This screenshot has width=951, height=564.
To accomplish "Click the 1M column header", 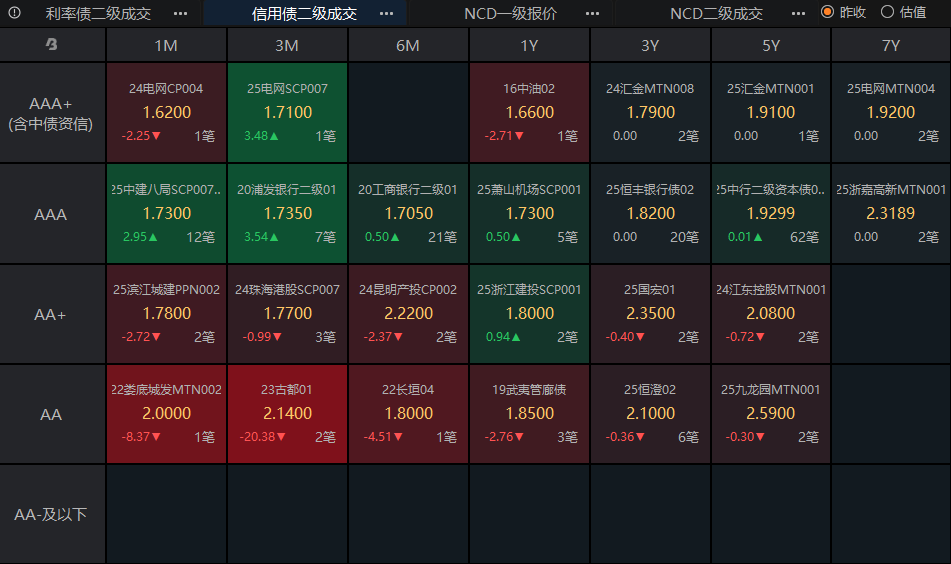I will coord(166,45).
